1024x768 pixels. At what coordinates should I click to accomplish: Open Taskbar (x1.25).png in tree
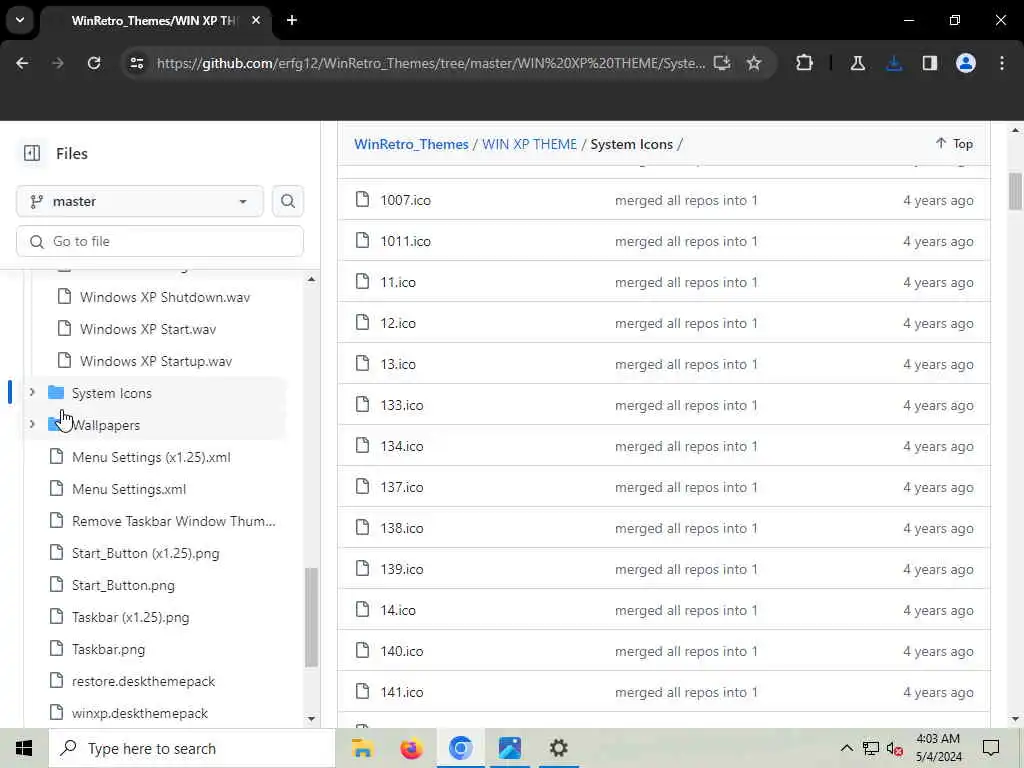(131, 617)
